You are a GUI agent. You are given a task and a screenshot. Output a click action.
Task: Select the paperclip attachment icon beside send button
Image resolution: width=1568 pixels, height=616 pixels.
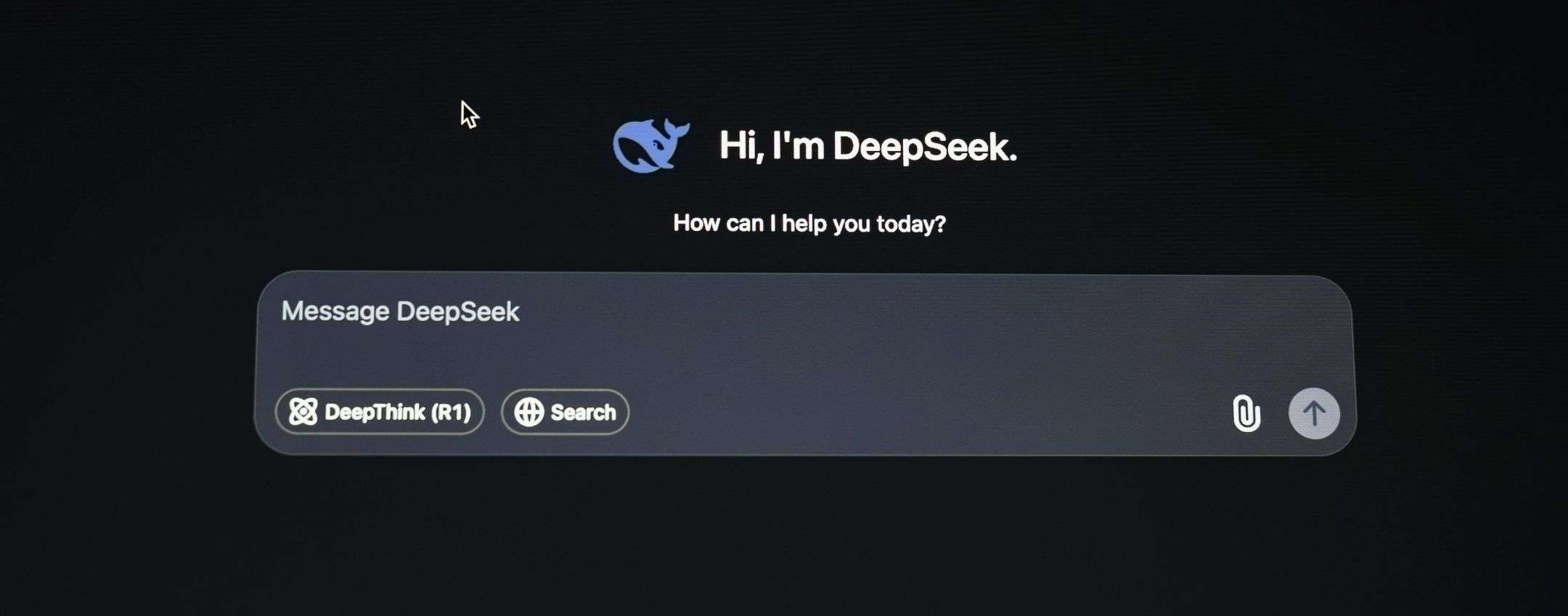pyautogui.click(x=1246, y=413)
